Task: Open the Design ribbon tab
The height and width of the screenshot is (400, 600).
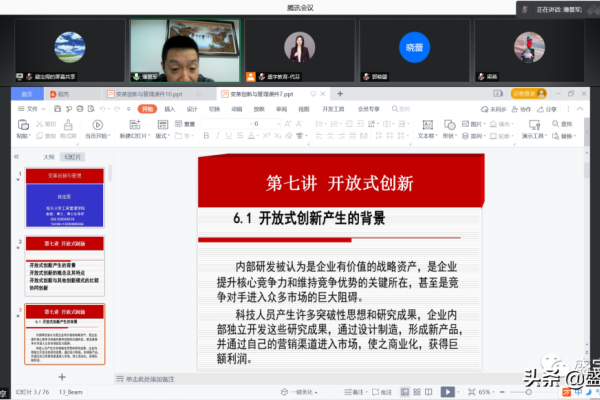Action: point(192,109)
